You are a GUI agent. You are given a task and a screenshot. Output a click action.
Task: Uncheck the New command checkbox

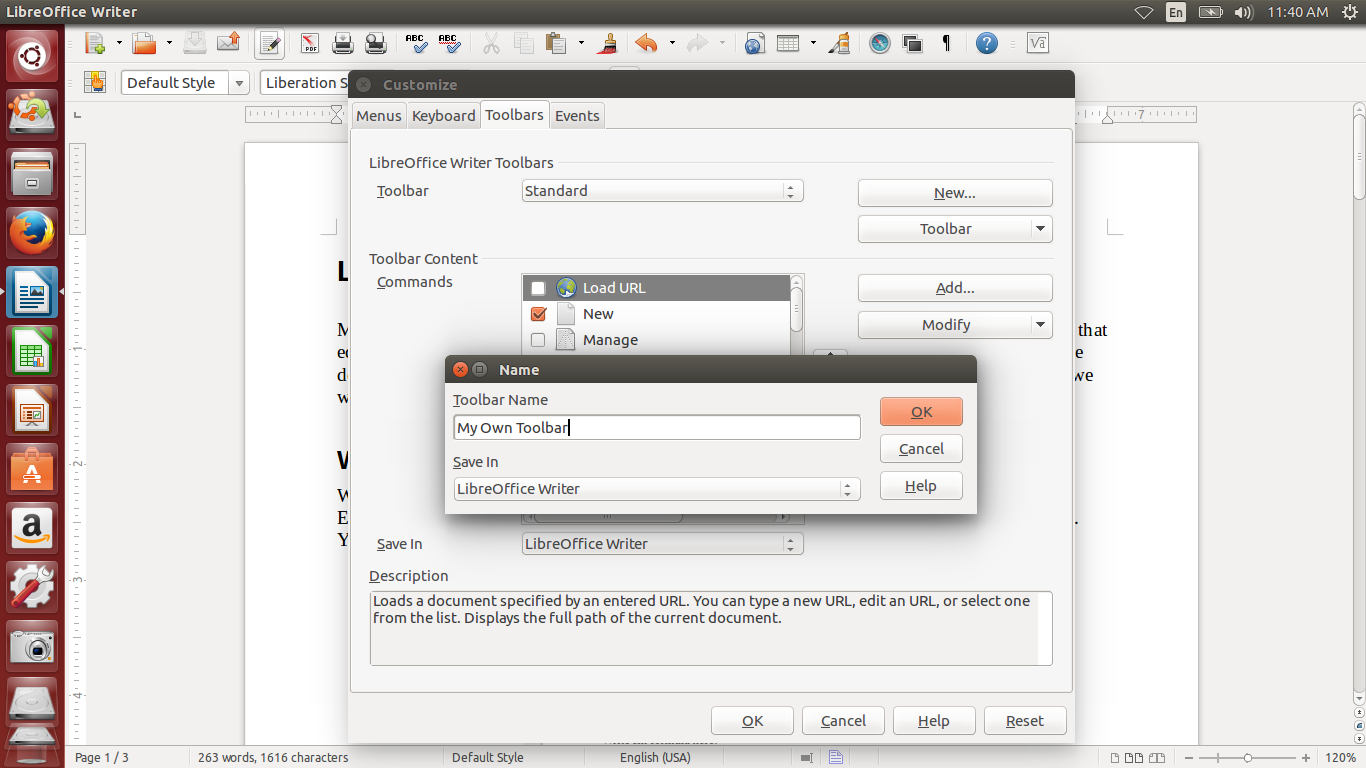click(538, 314)
